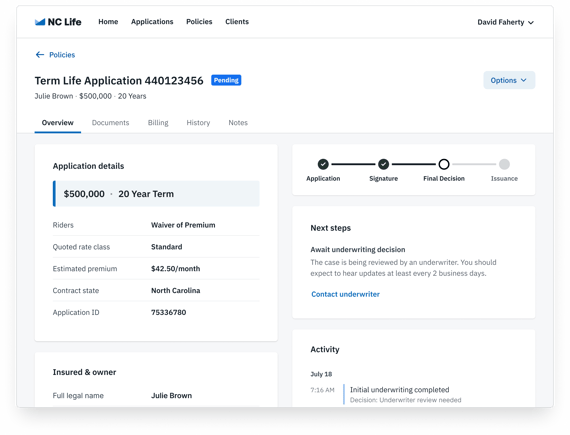Click Initial underwriting completed activity entry
Screen dimensions: 570x435
tap(400, 390)
